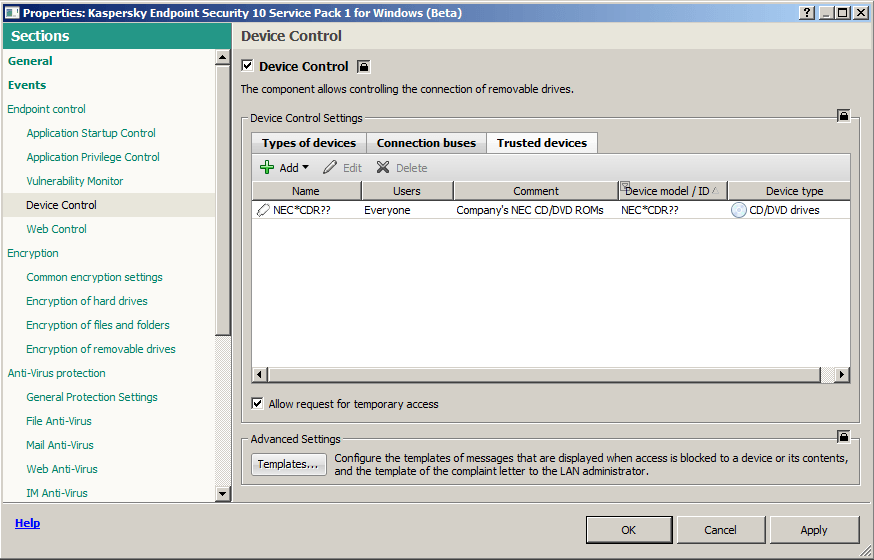The image size is (874, 560).
Task: Sort by the Comment column header
Action: click(536, 191)
